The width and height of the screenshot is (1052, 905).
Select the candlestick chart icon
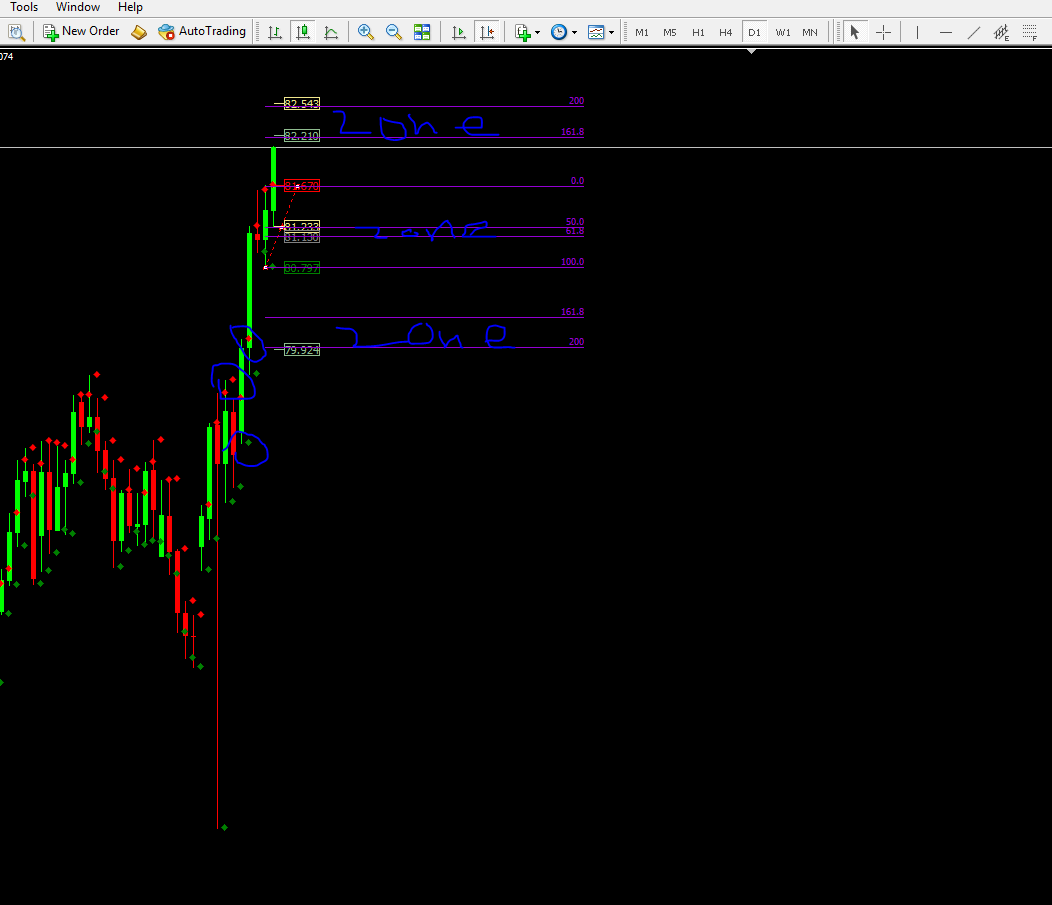302,31
